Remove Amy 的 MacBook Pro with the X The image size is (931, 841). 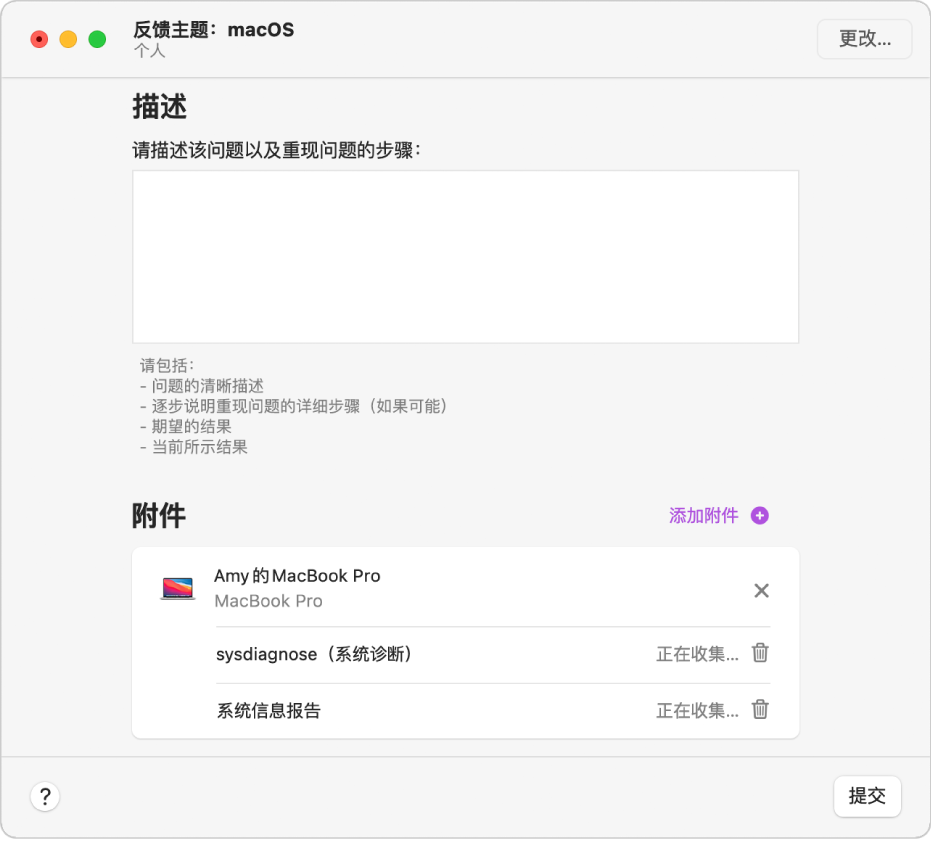click(x=761, y=590)
